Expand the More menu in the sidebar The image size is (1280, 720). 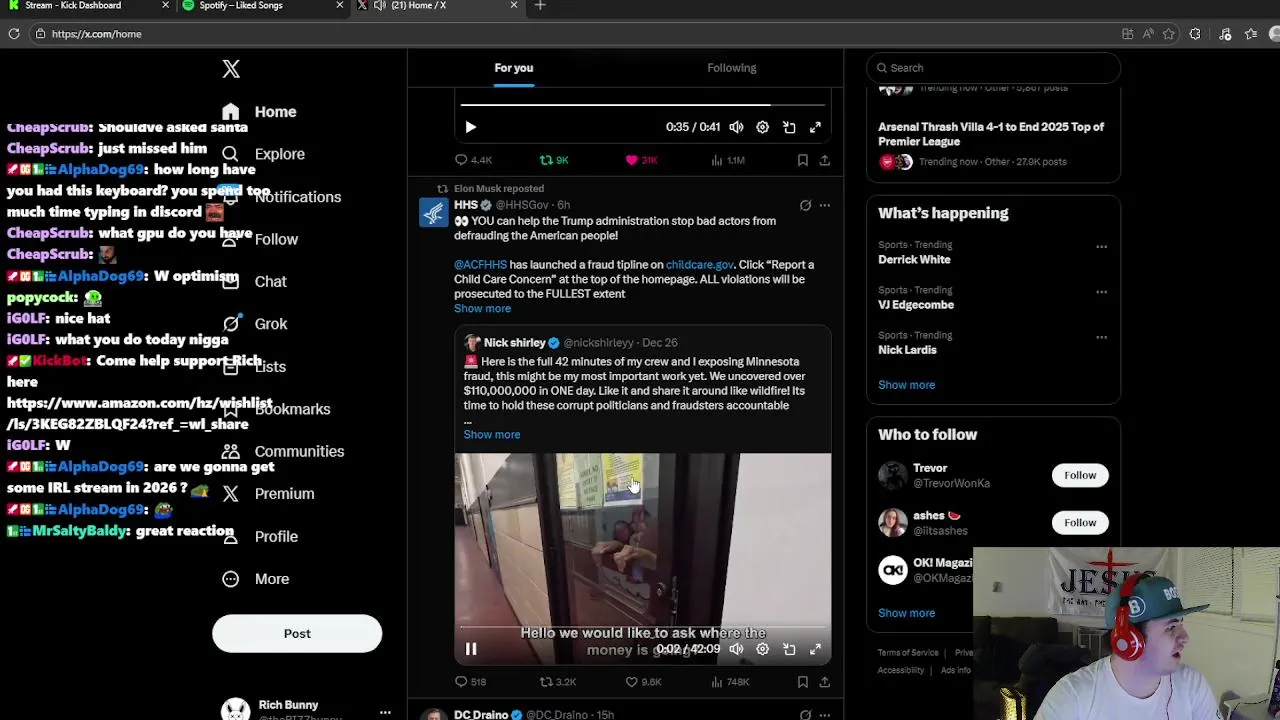pos(256,579)
